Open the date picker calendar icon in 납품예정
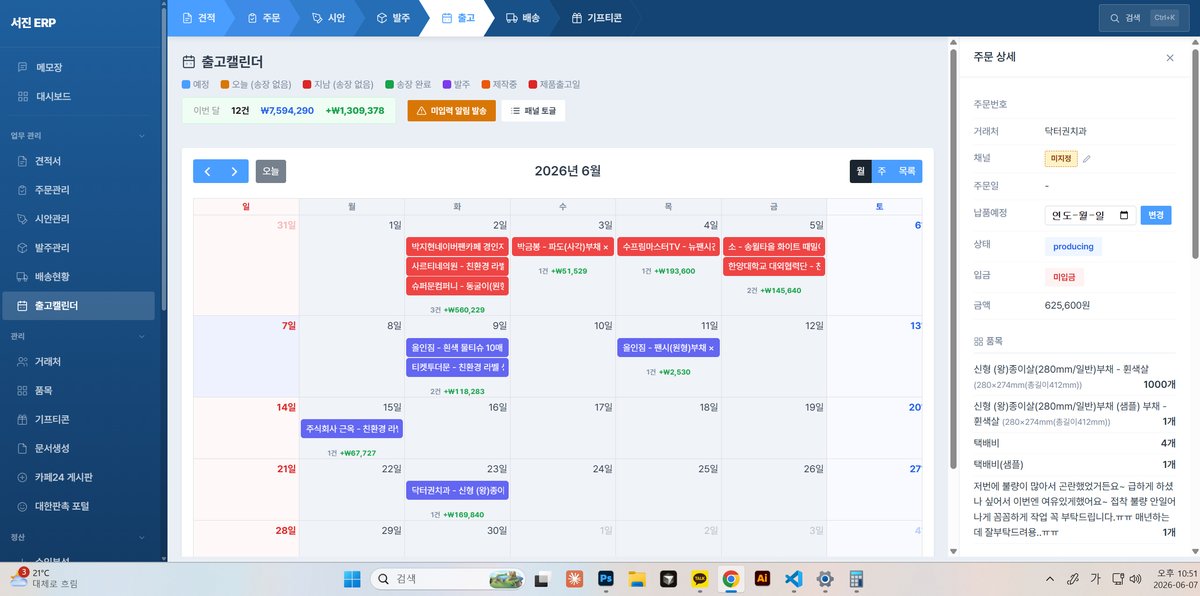Screen dimensions: 1200x596 pos(1124,215)
